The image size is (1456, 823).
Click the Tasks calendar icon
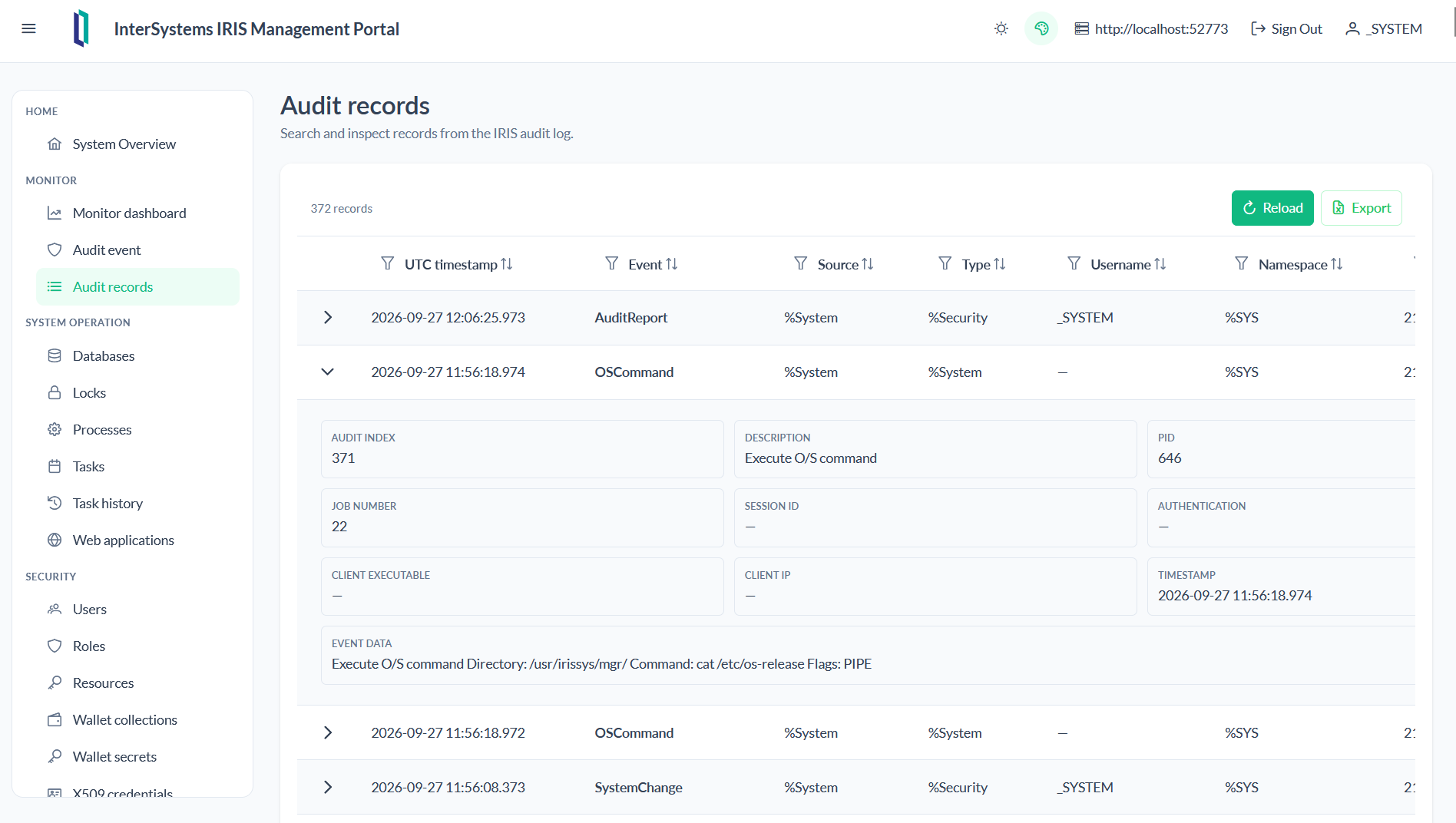[x=55, y=467]
